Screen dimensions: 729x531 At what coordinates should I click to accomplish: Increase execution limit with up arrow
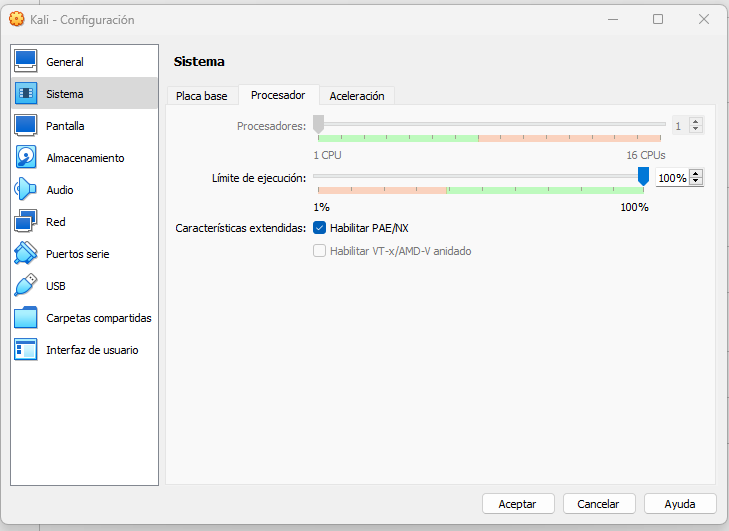tap(696, 174)
